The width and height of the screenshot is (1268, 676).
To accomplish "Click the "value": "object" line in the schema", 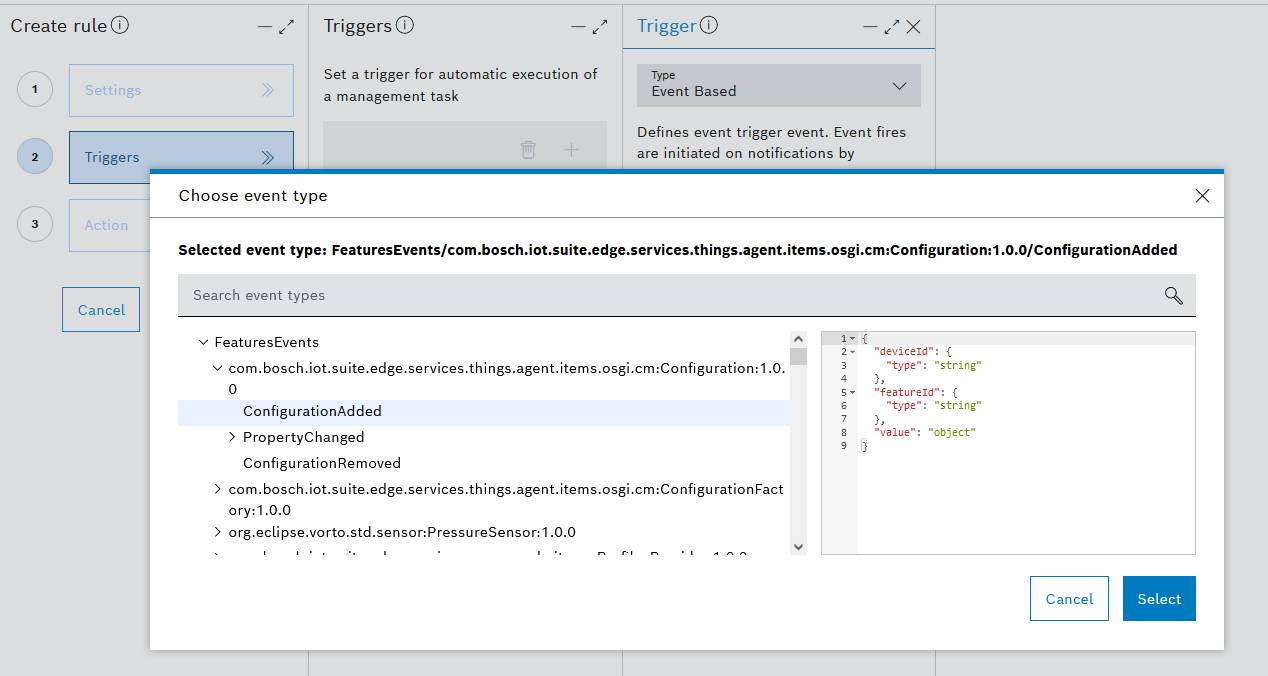I will 924,433.
